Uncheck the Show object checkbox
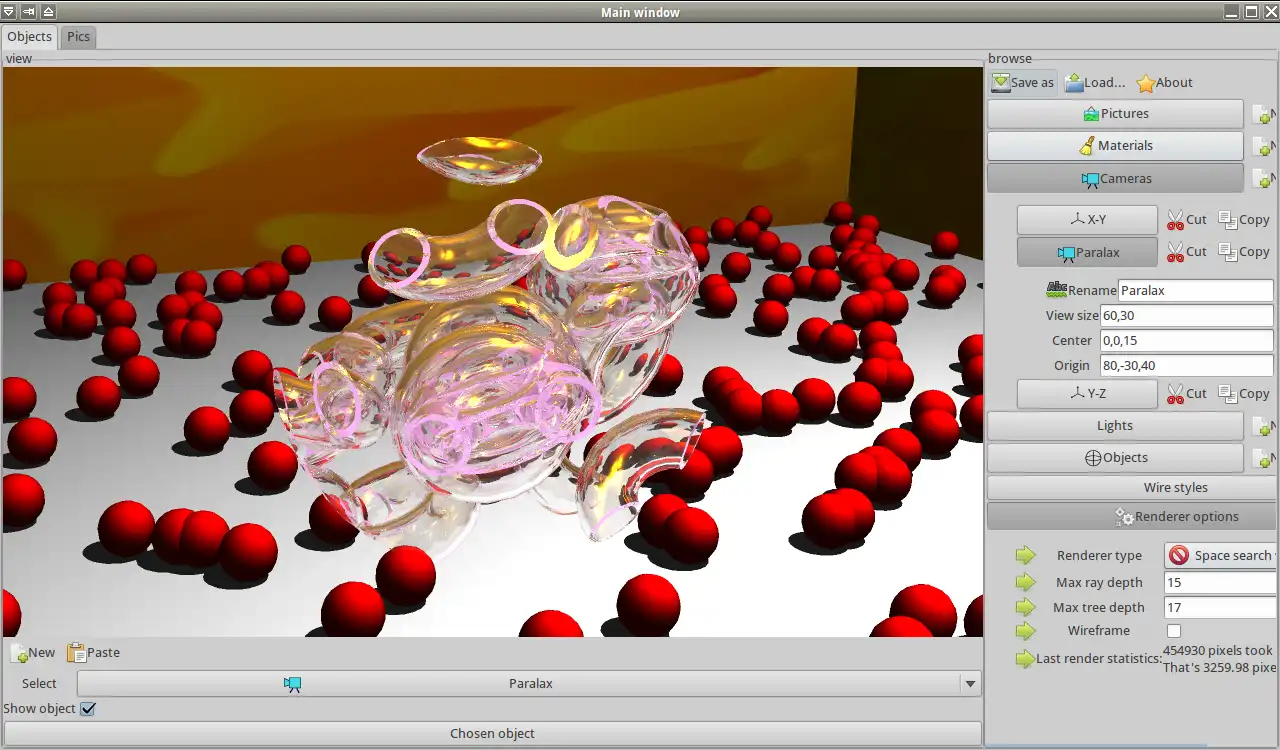 (88, 709)
